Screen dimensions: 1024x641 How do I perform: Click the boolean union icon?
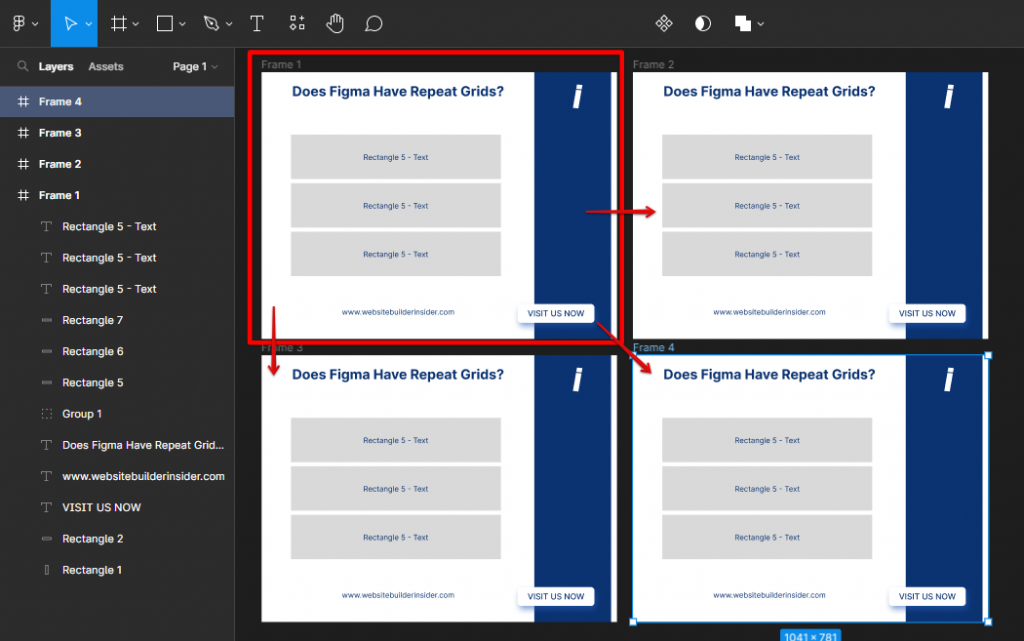742,22
